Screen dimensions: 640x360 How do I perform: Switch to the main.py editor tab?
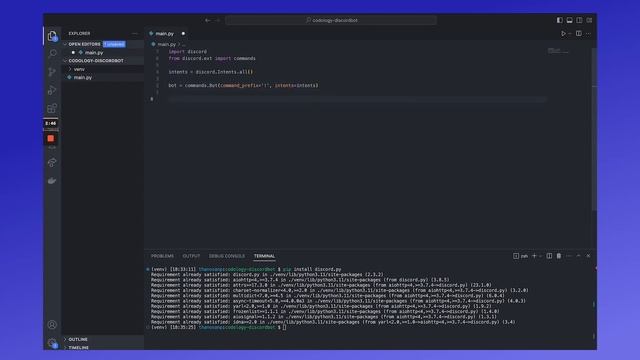164,33
